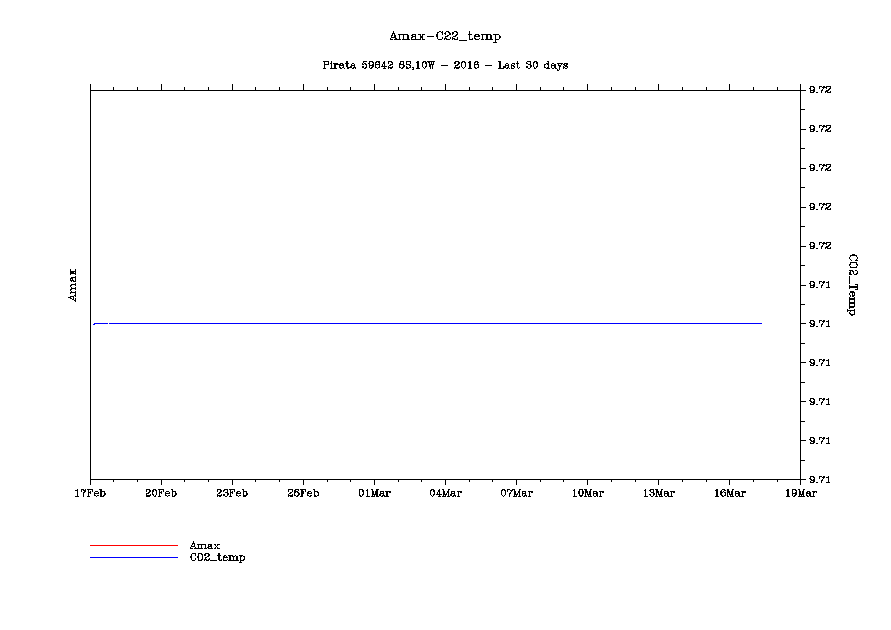Select the right axis label CO2_Temp
Image resolution: width=891 pixels, height=630 pixels.
pos(852,284)
